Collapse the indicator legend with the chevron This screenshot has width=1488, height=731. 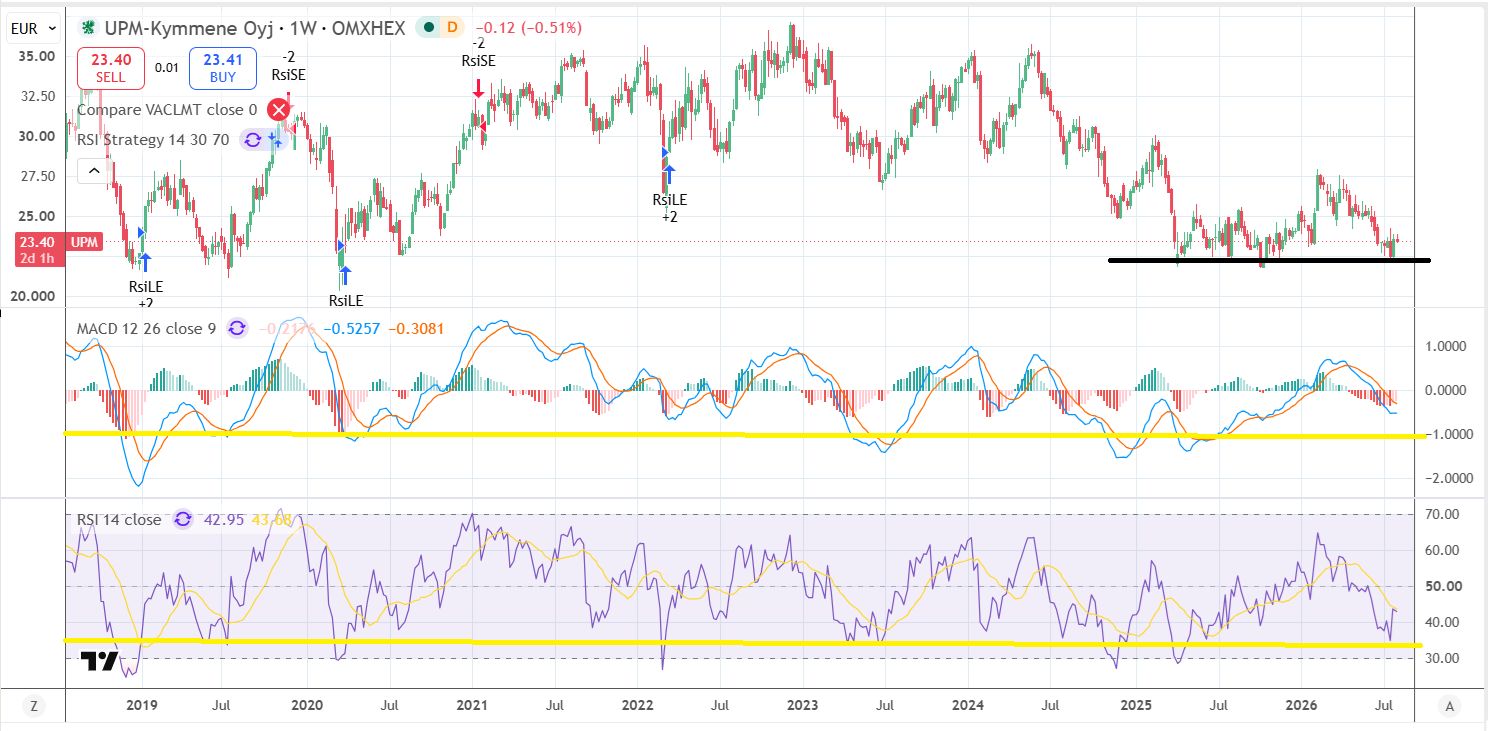[x=94, y=171]
